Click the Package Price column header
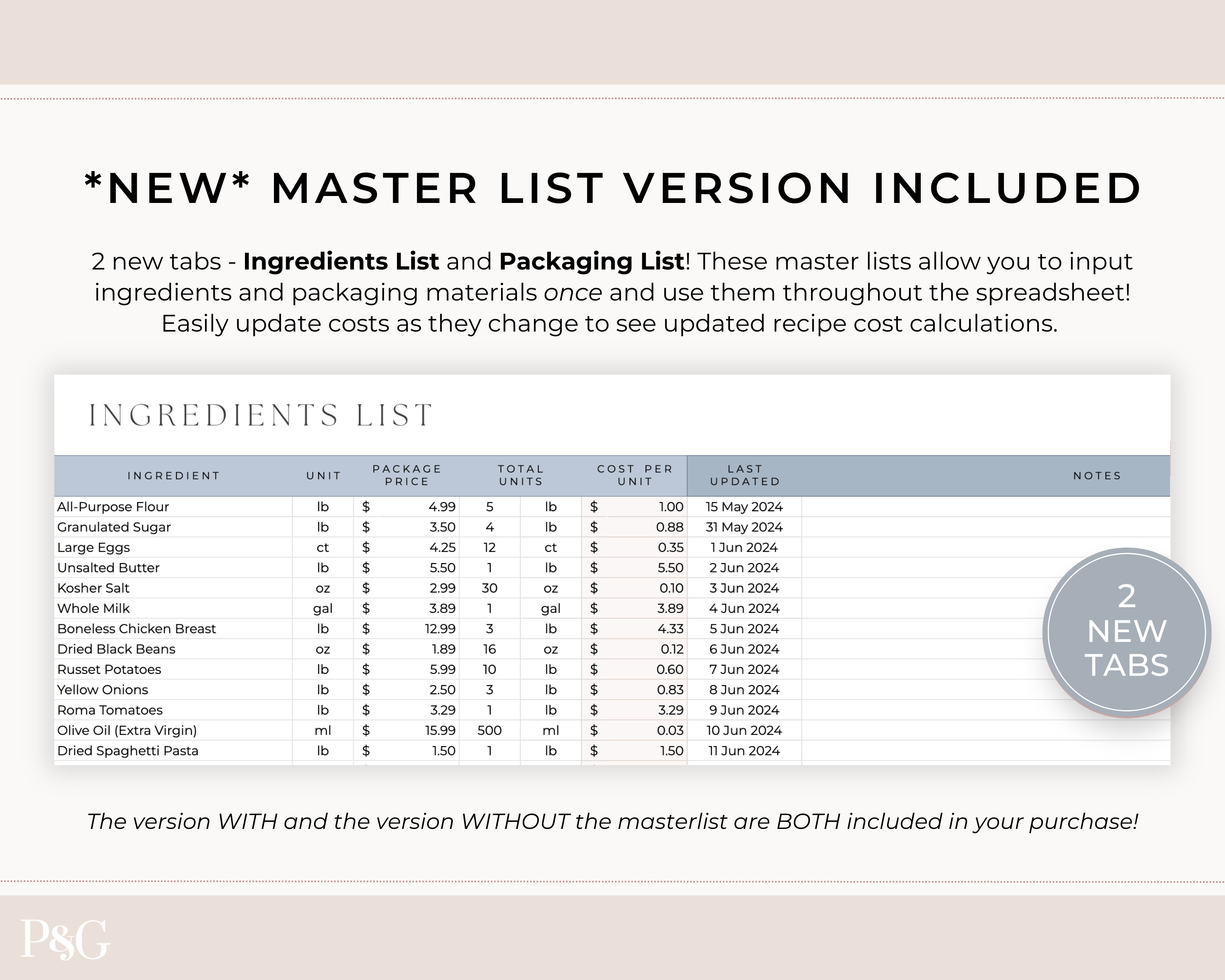 click(x=407, y=476)
